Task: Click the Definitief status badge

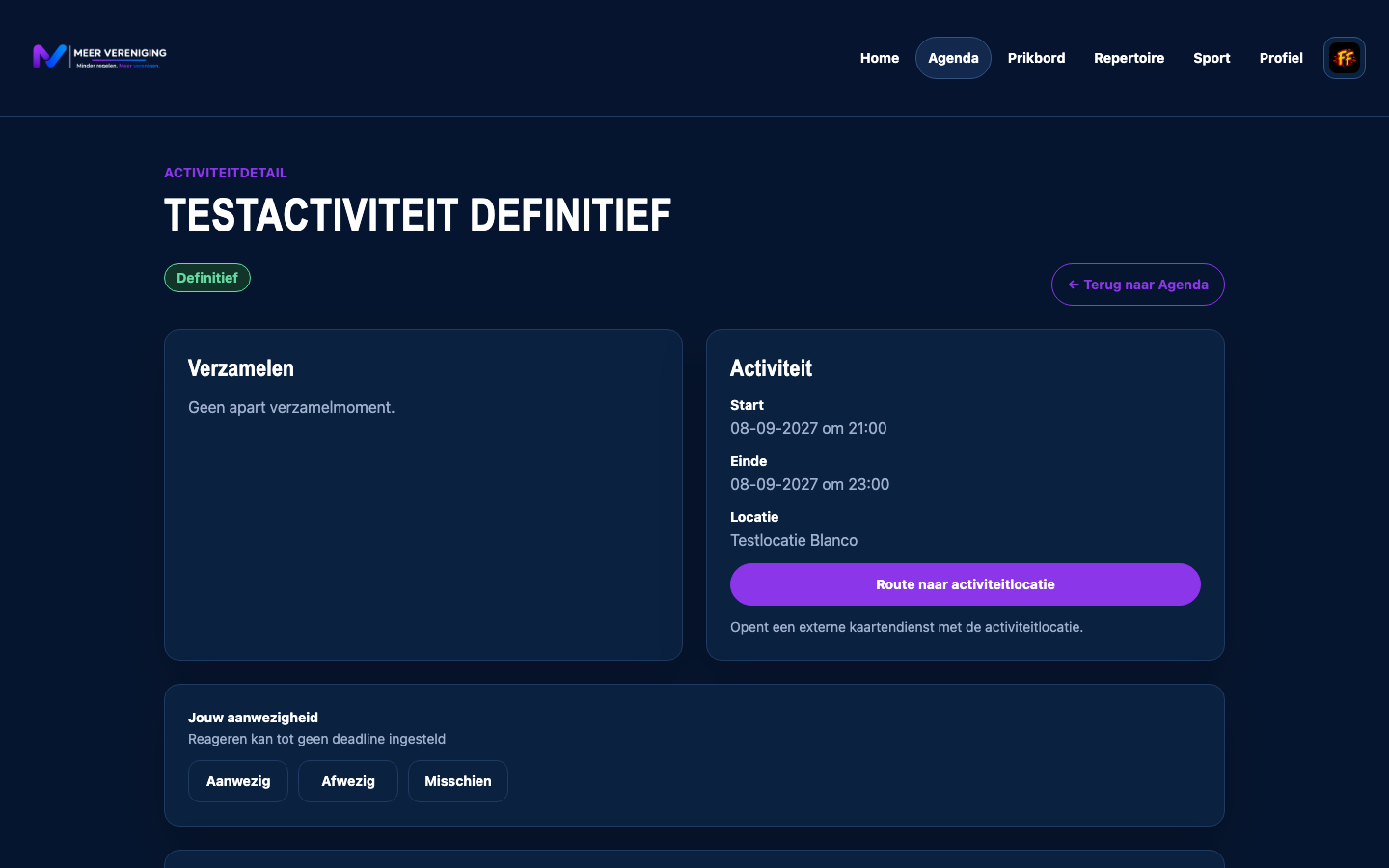Action: (207, 278)
